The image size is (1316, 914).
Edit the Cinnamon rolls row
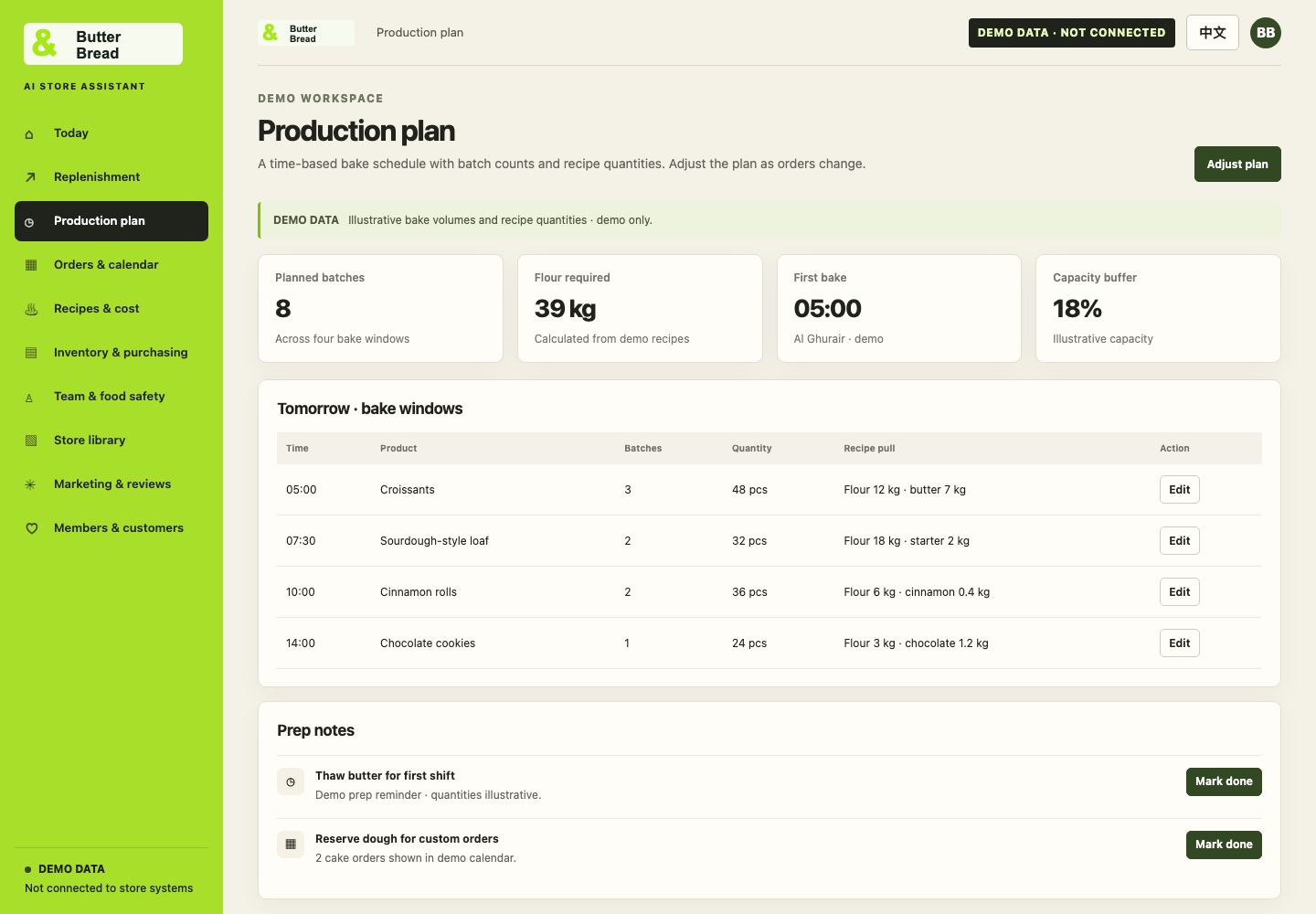click(1180, 592)
